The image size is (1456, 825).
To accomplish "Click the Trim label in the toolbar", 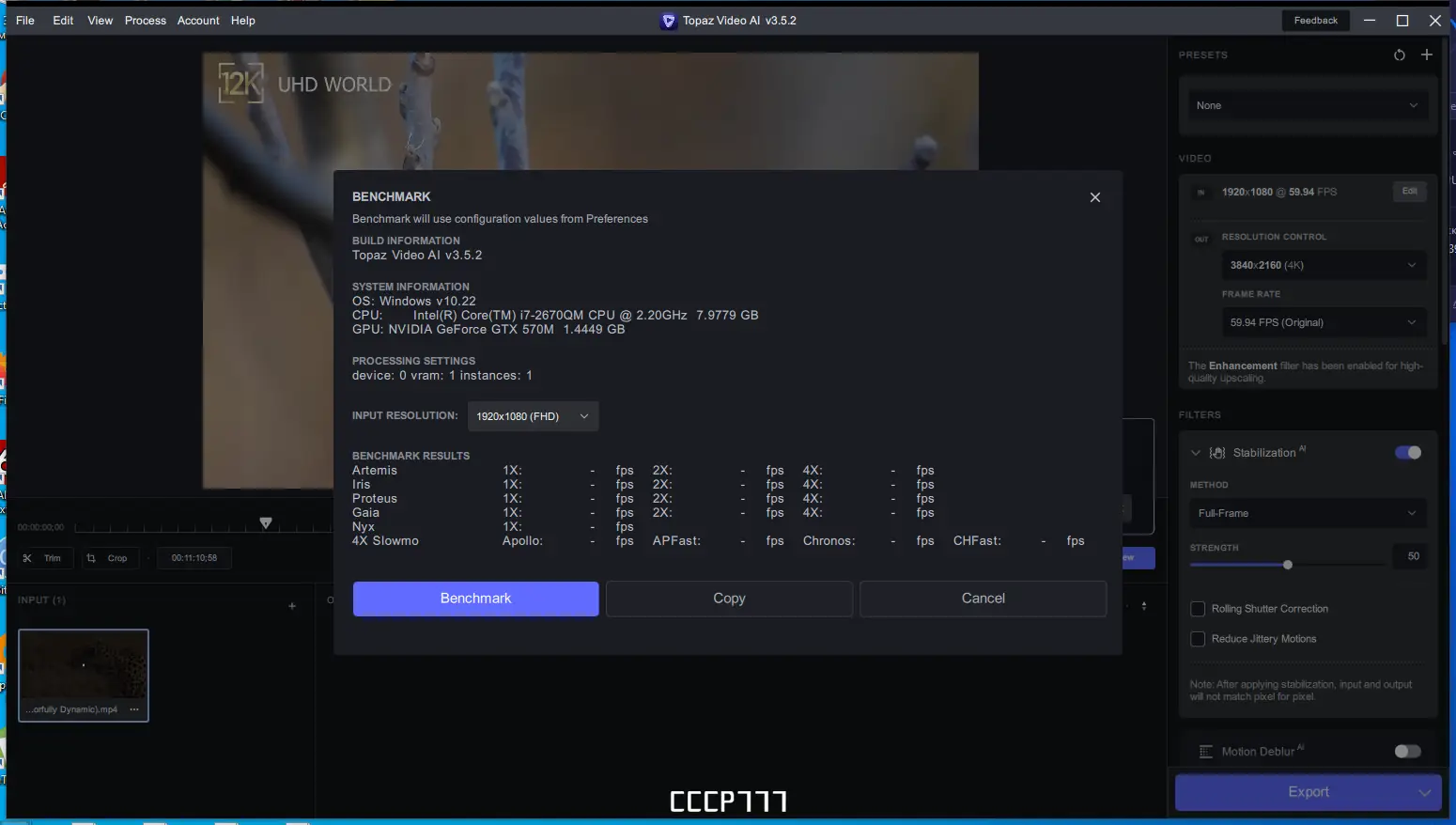I will point(53,558).
